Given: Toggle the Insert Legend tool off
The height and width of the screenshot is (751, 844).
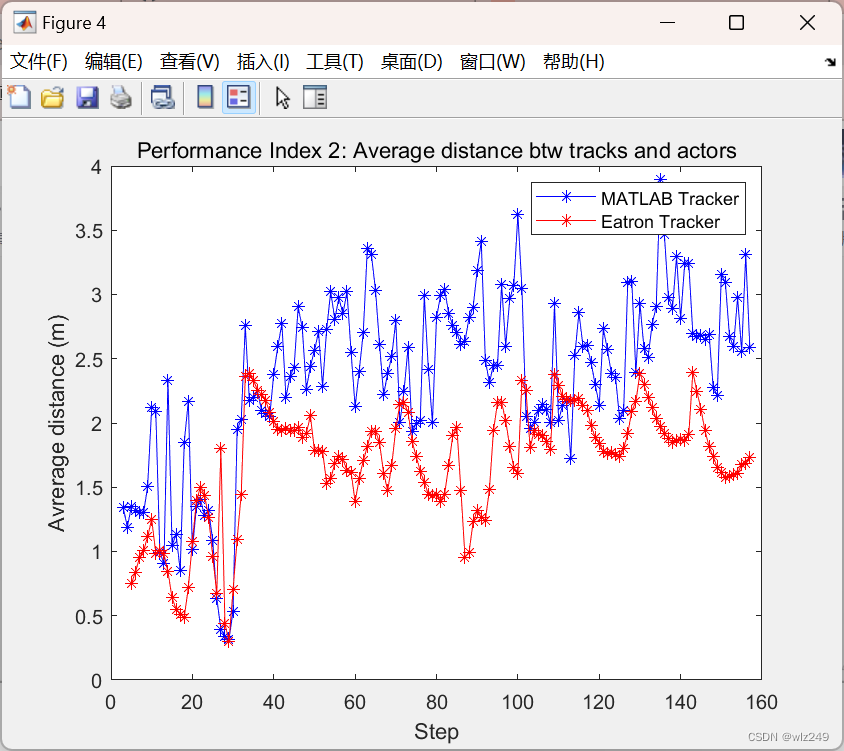Looking at the screenshot, I should click(238, 97).
